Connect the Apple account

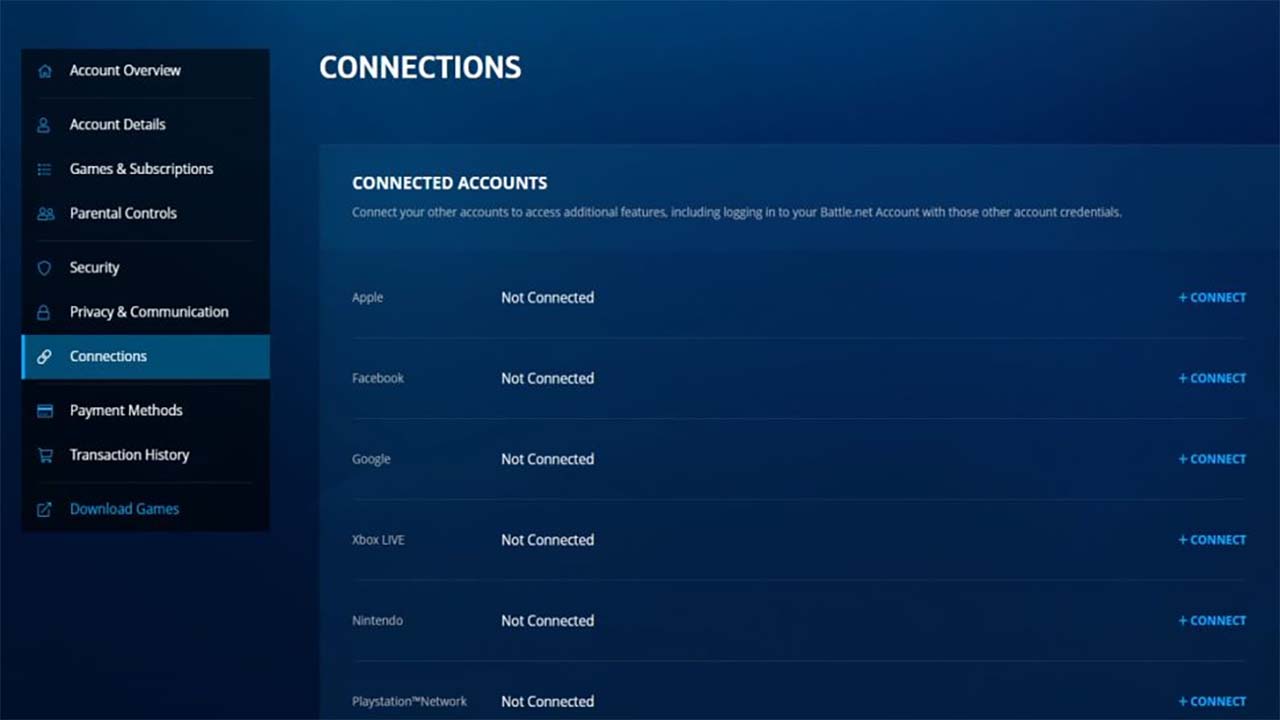1212,298
